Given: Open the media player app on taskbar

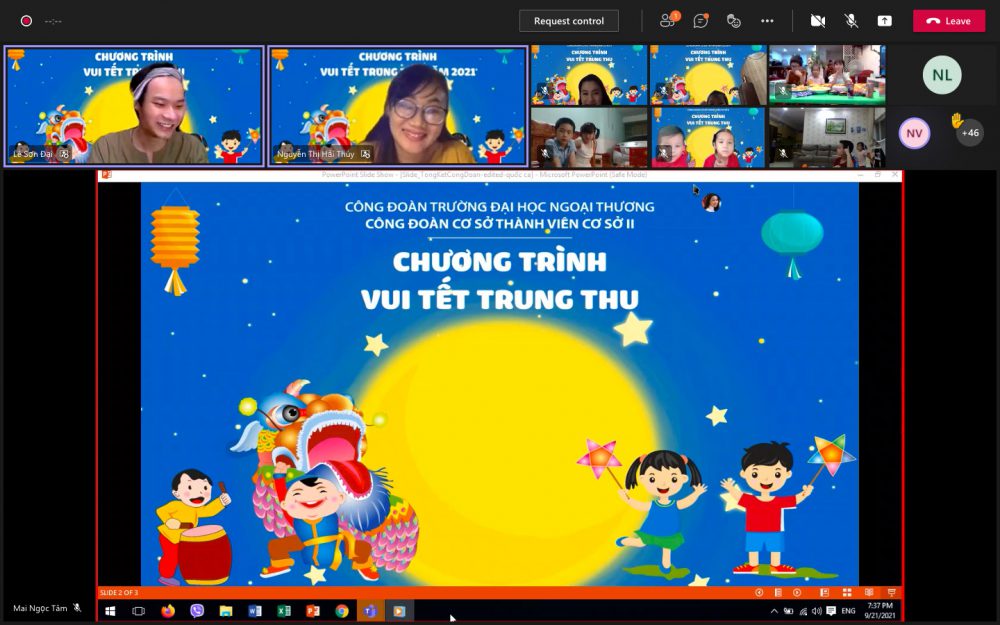Looking at the screenshot, I should point(399,611).
